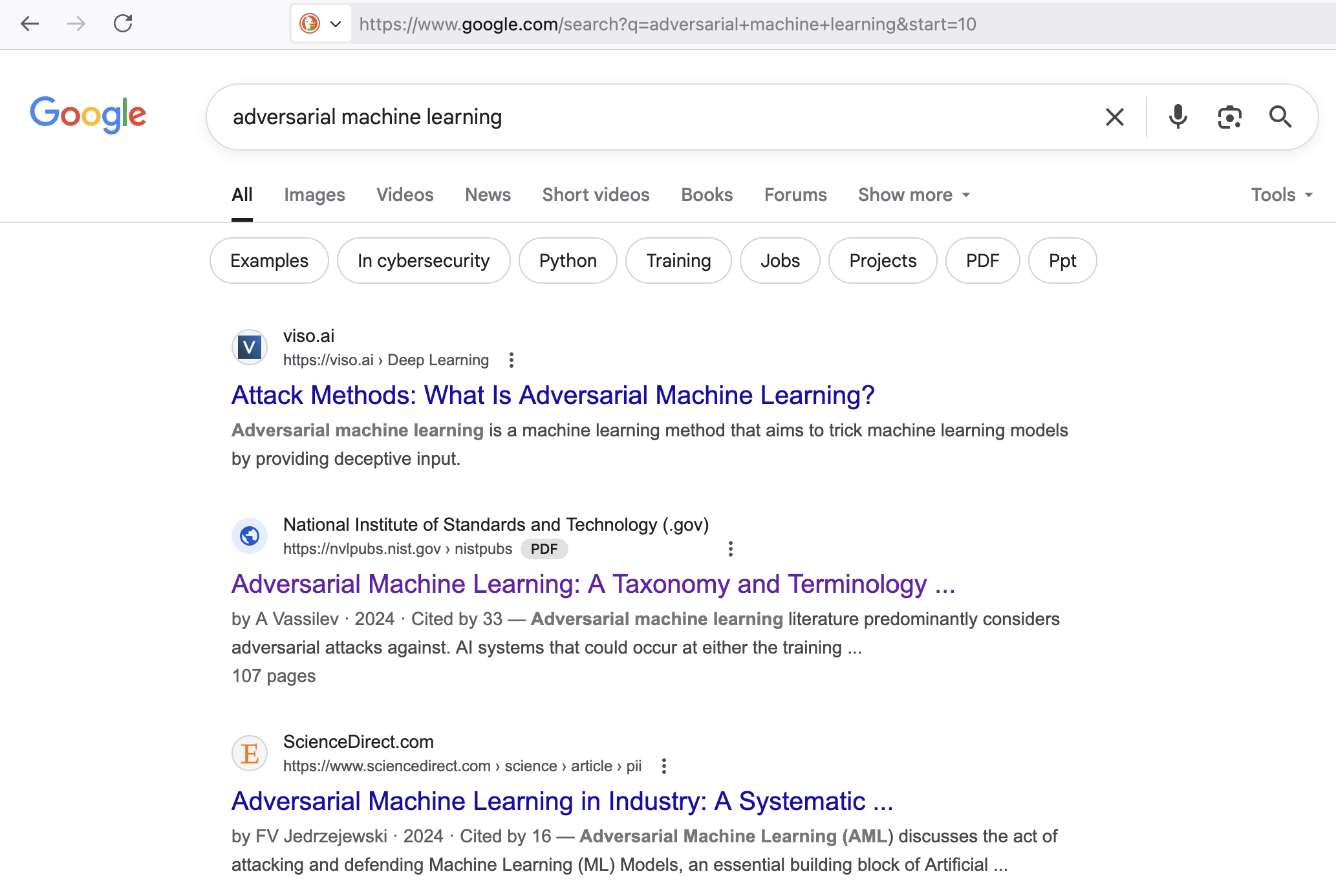Go to the Google logo homepage
Screen dimensions: 1336x896
point(89,115)
